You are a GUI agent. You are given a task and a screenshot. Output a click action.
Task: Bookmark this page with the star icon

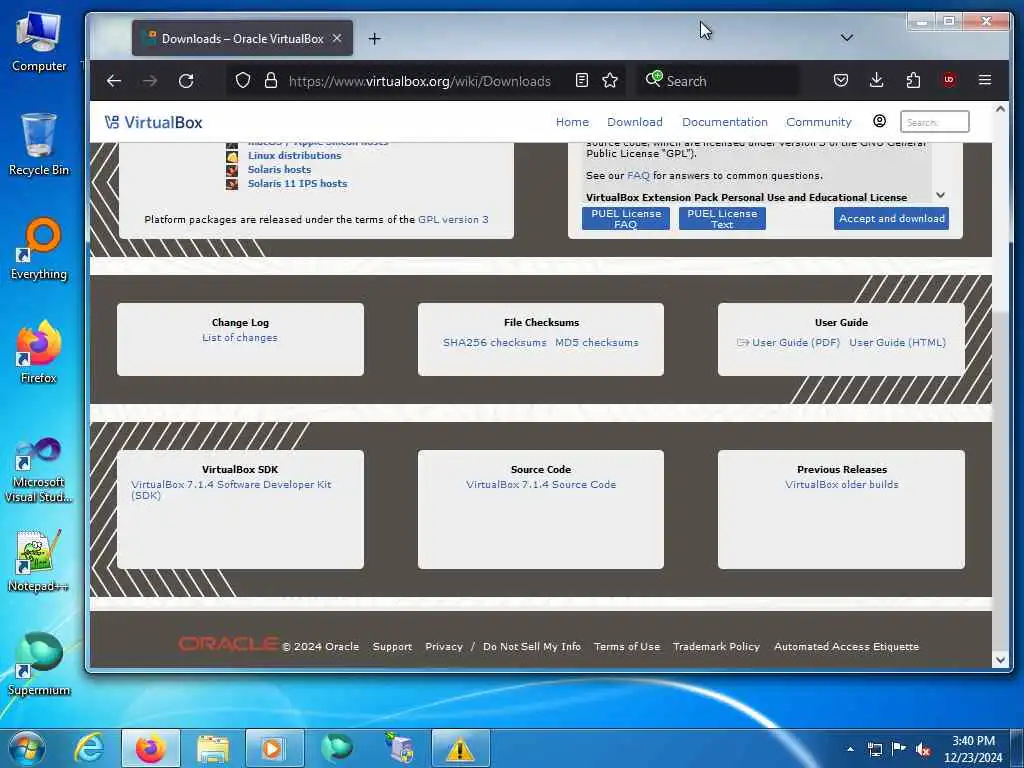pyautogui.click(x=610, y=80)
